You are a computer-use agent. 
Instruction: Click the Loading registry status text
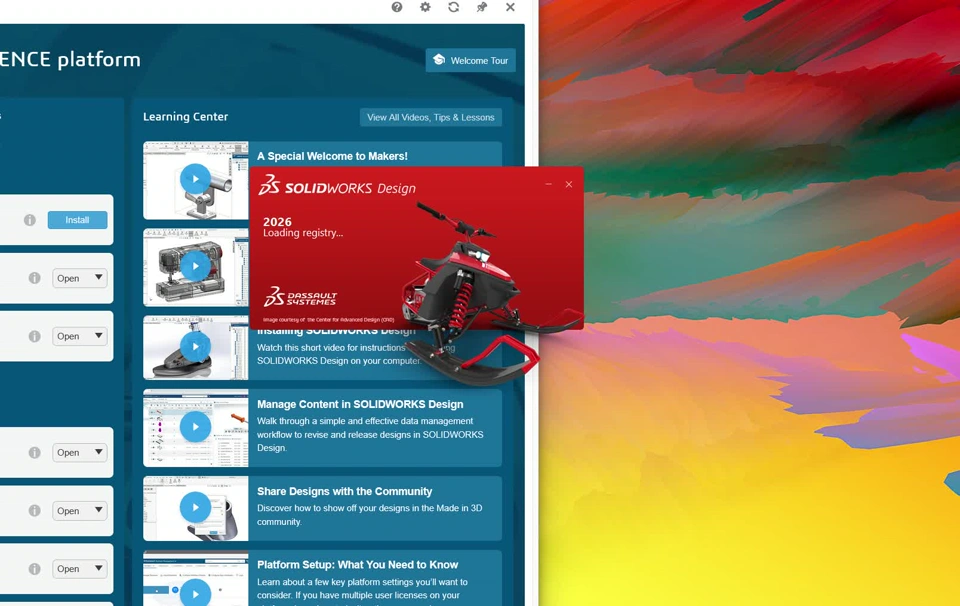click(x=303, y=233)
